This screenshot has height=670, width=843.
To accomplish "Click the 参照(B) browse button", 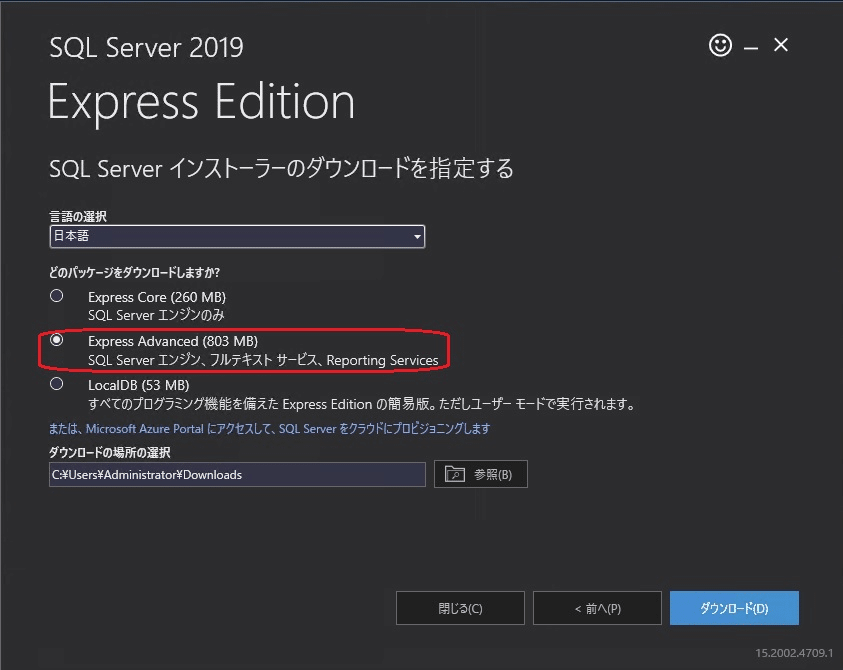I will pos(481,474).
